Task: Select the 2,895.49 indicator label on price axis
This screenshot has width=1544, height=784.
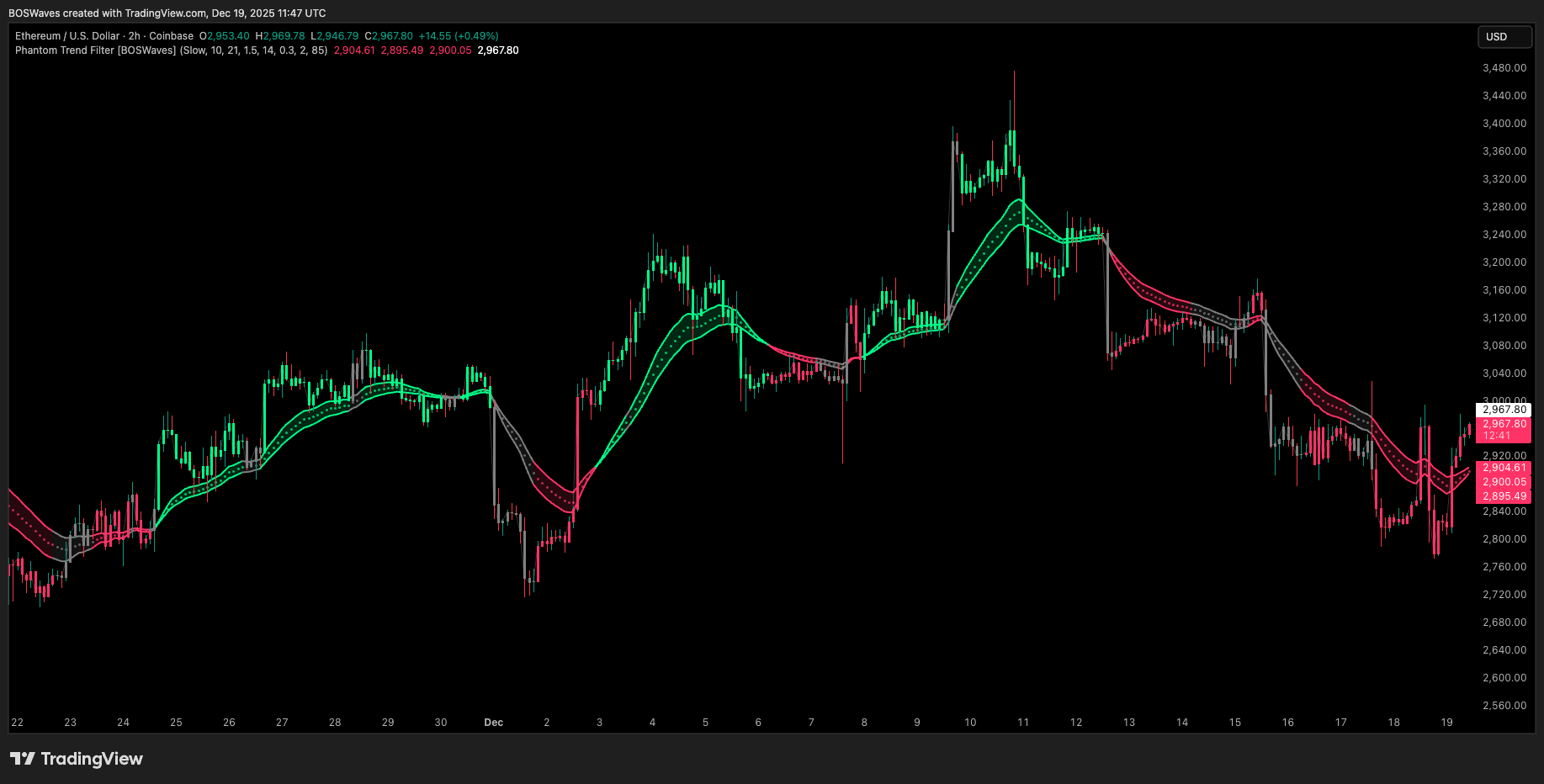Action: (x=1504, y=496)
